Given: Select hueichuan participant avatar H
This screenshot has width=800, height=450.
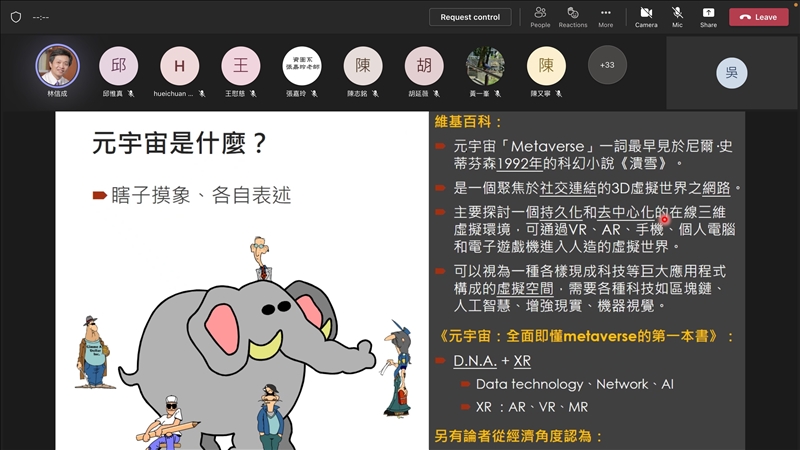Looking at the screenshot, I should pos(180,66).
